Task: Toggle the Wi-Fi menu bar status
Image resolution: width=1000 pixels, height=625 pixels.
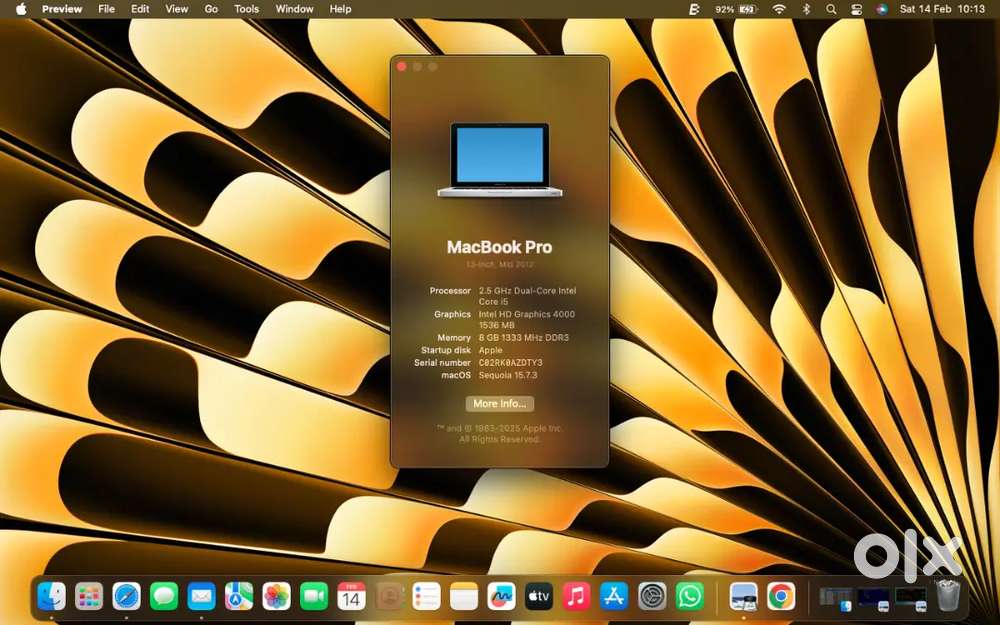Action: coord(779,9)
